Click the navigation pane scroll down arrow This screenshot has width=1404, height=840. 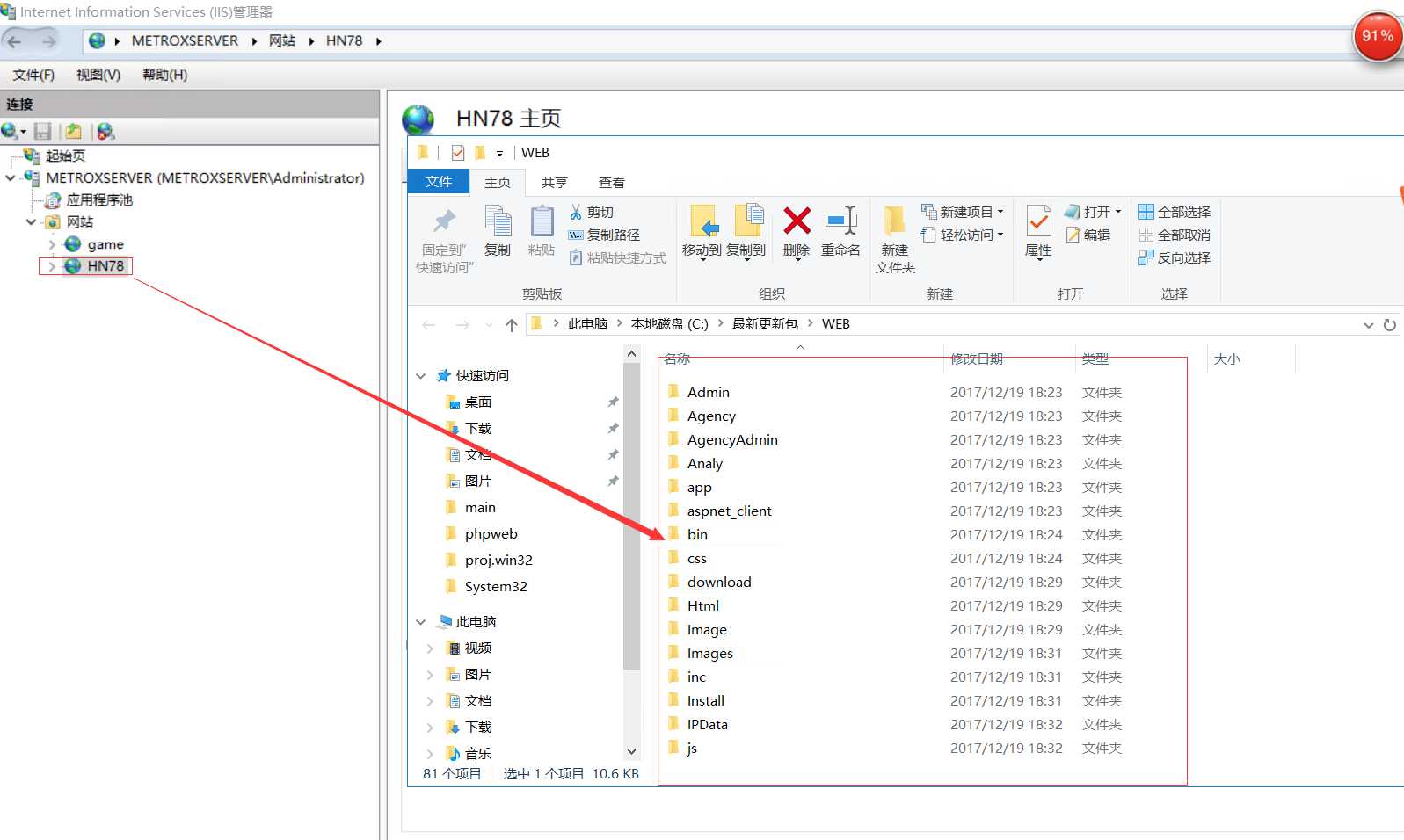pos(631,752)
